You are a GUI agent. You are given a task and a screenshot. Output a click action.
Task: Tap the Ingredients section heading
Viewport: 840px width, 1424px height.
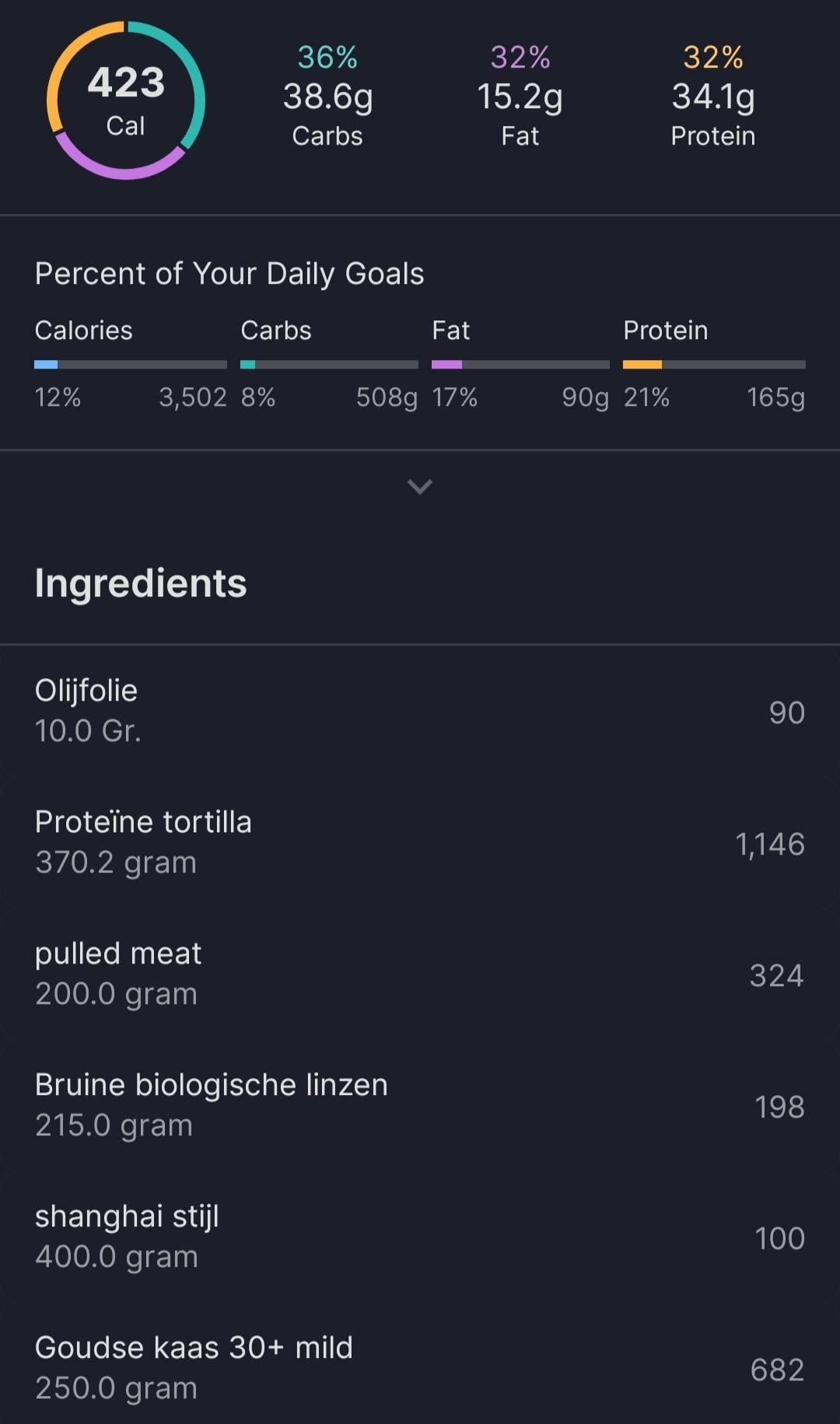(141, 583)
